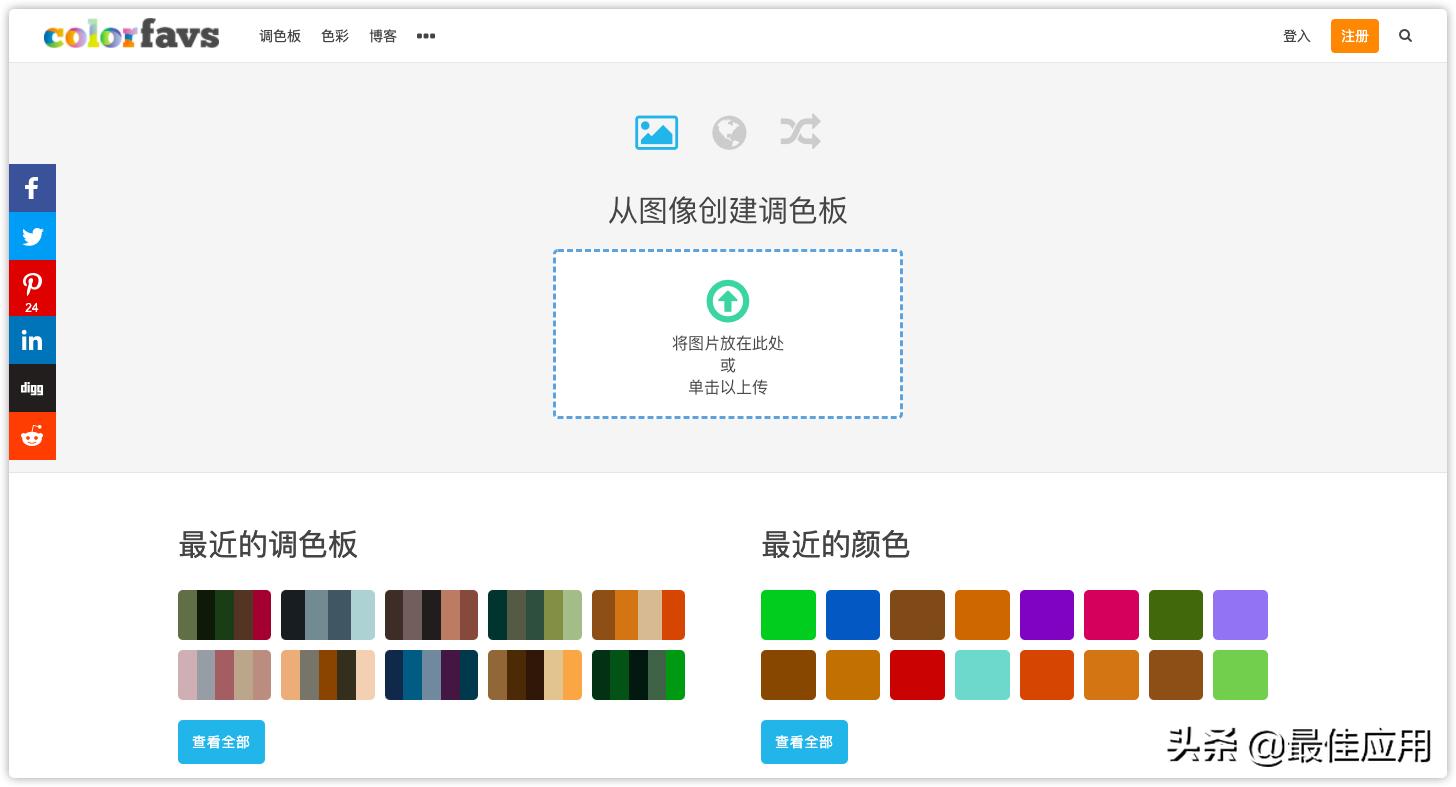Image resolution: width=1456 pixels, height=787 pixels.
Task: Open the 博客 menu item
Action: pos(383,36)
